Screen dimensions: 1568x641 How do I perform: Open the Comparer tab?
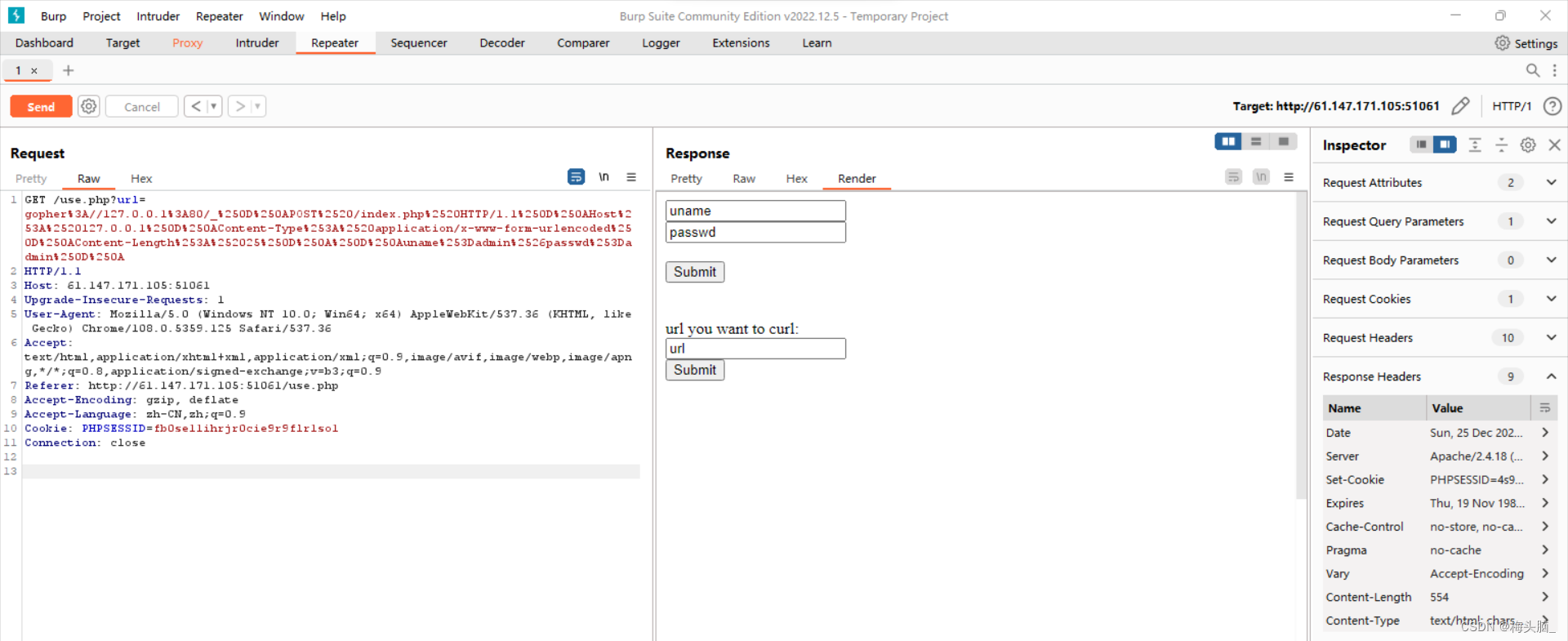tap(583, 43)
